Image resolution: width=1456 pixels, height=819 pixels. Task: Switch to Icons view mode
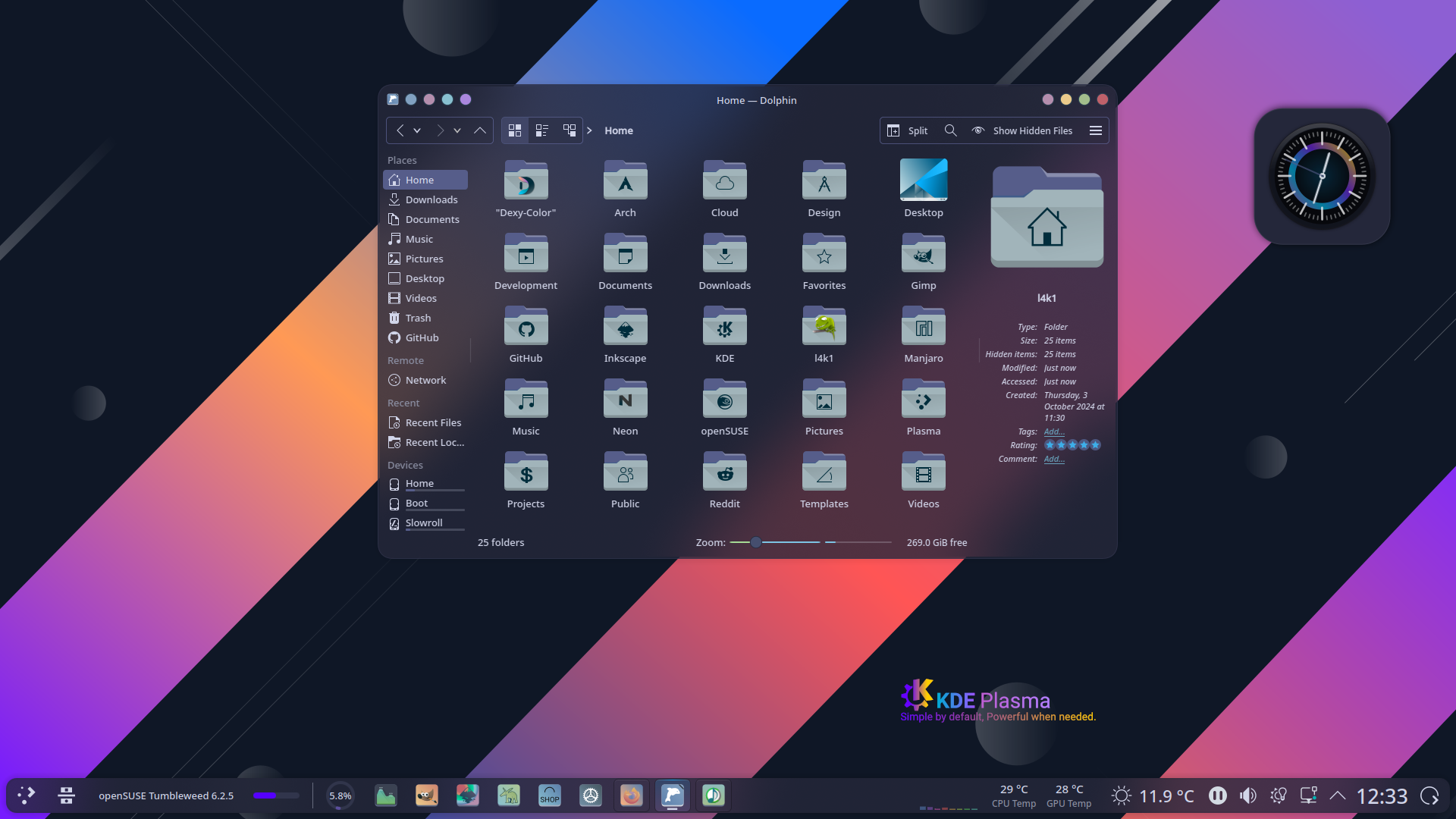coord(515,130)
